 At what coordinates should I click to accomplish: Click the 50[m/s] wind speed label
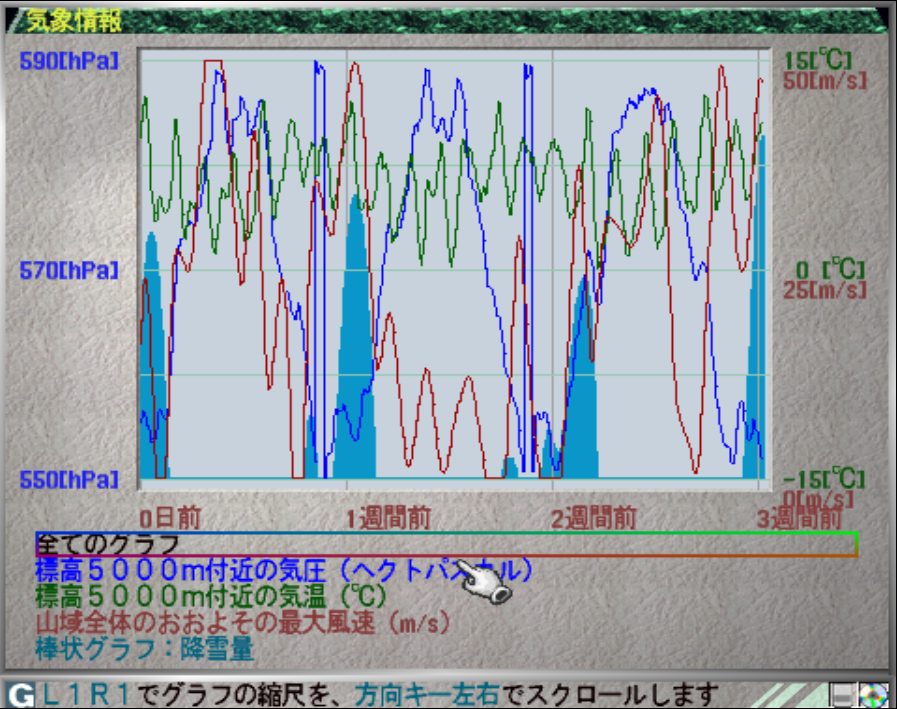click(x=824, y=81)
